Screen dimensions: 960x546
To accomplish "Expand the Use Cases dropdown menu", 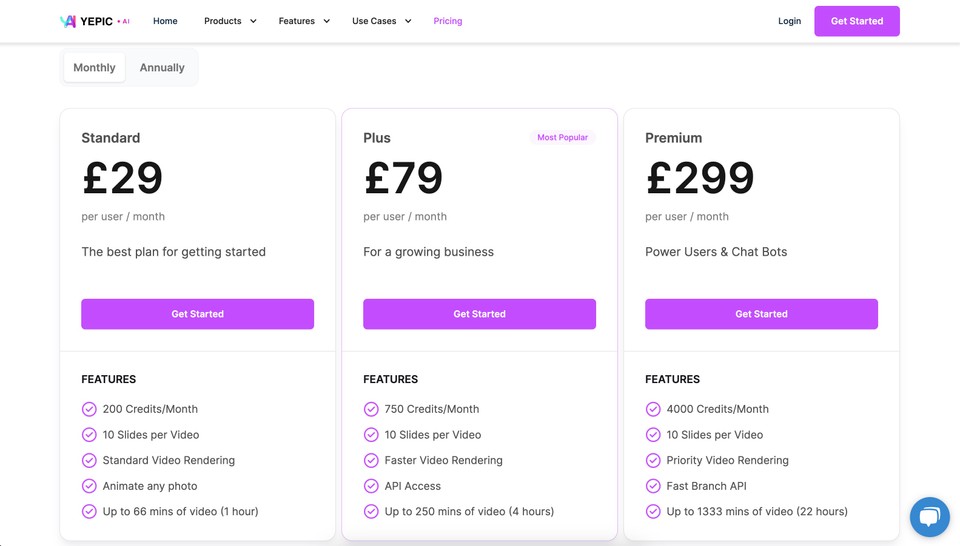I will click(x=381, y=21).
